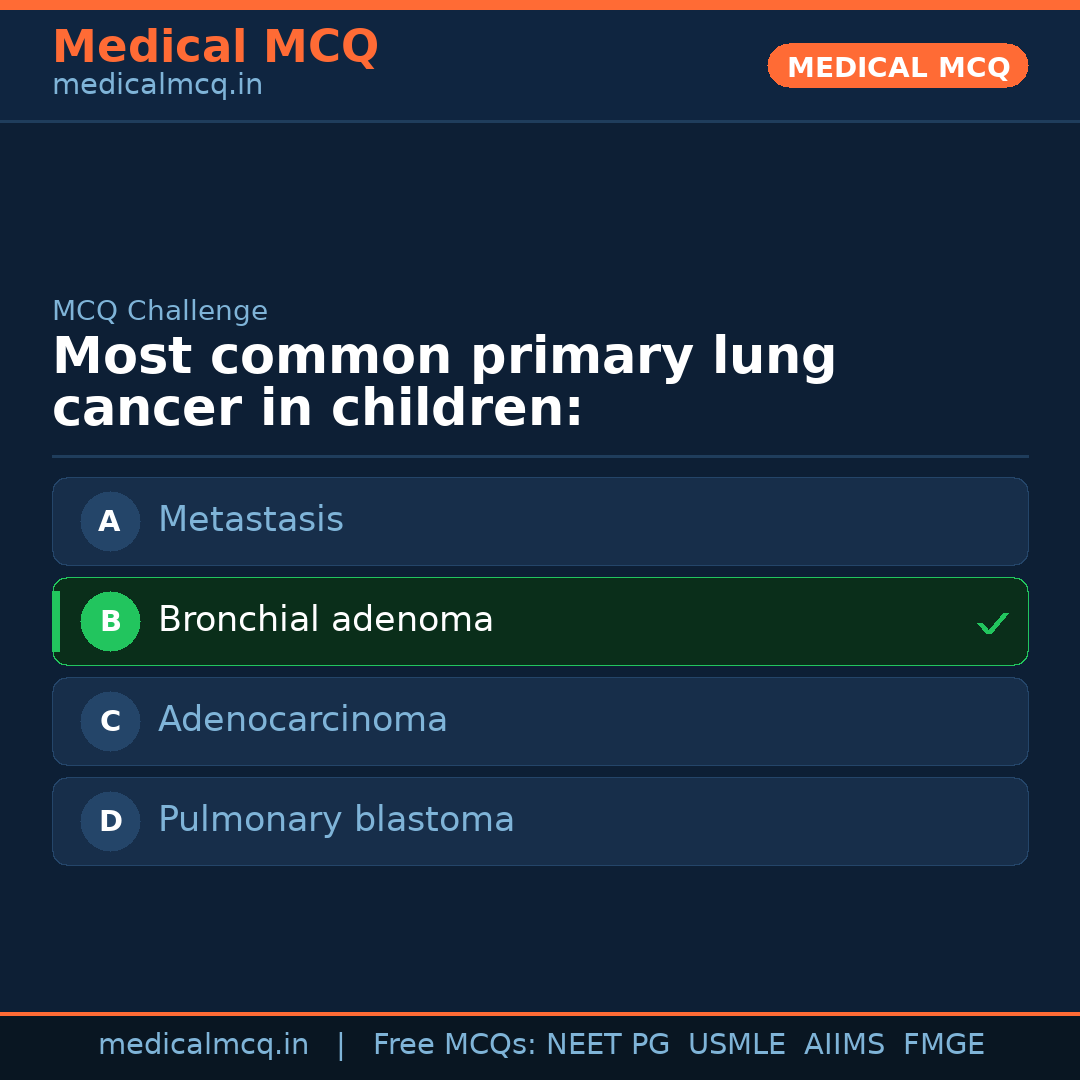Click the green checkmark icon
Image resolution: width=1080 pixels, height=1080 pixels.
(x=992, y=623)
